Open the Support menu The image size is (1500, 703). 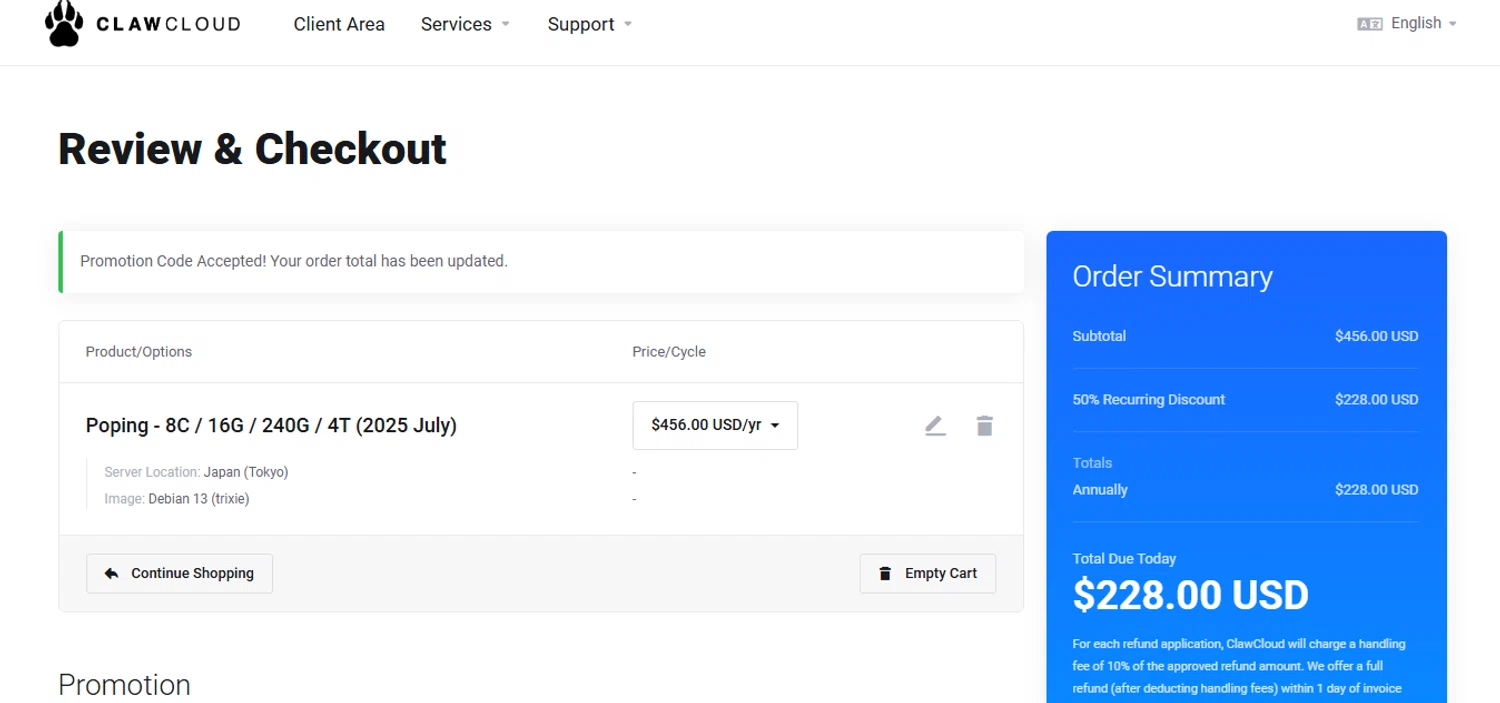(x=581, y=24)
